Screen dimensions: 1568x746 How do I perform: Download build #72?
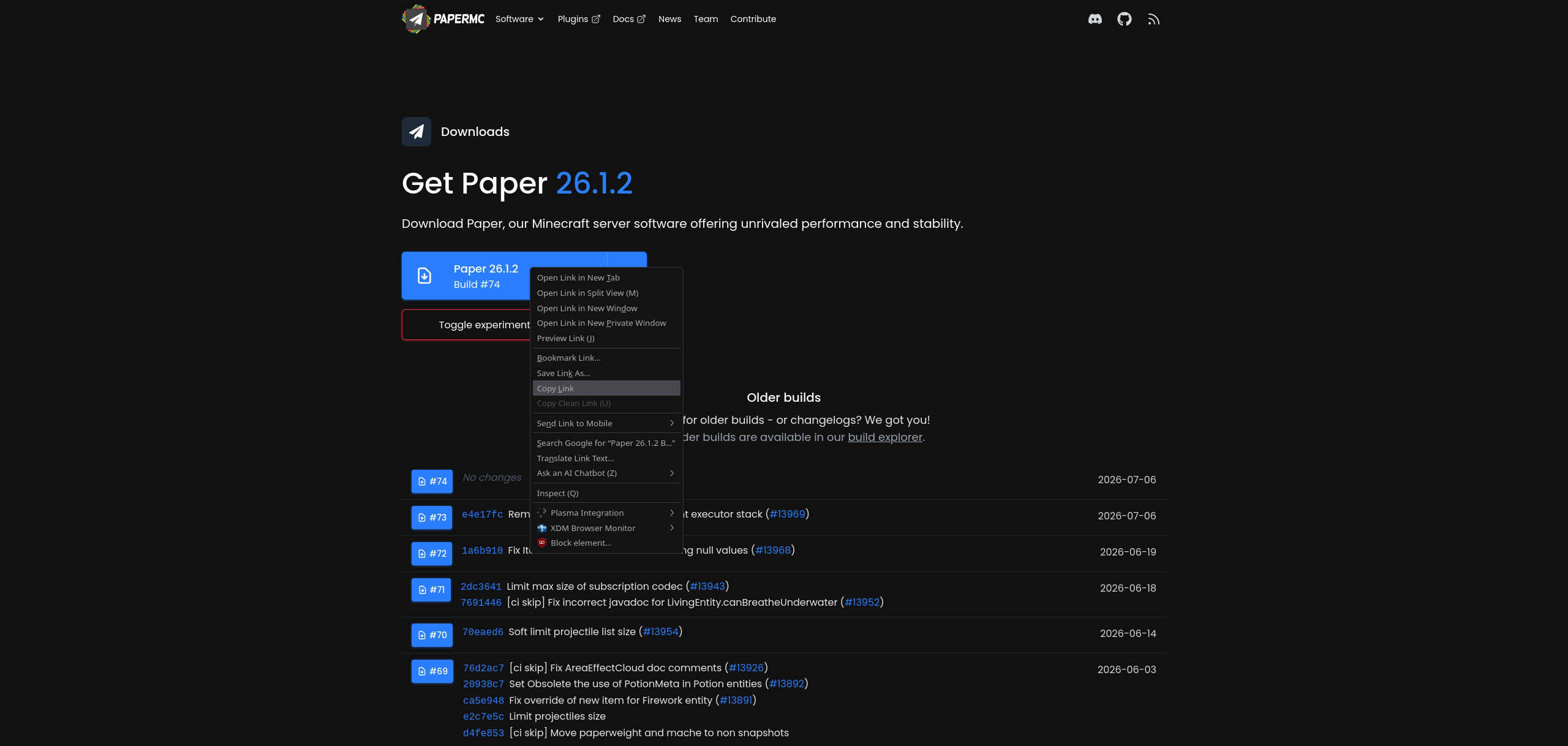tap(432, 554)
